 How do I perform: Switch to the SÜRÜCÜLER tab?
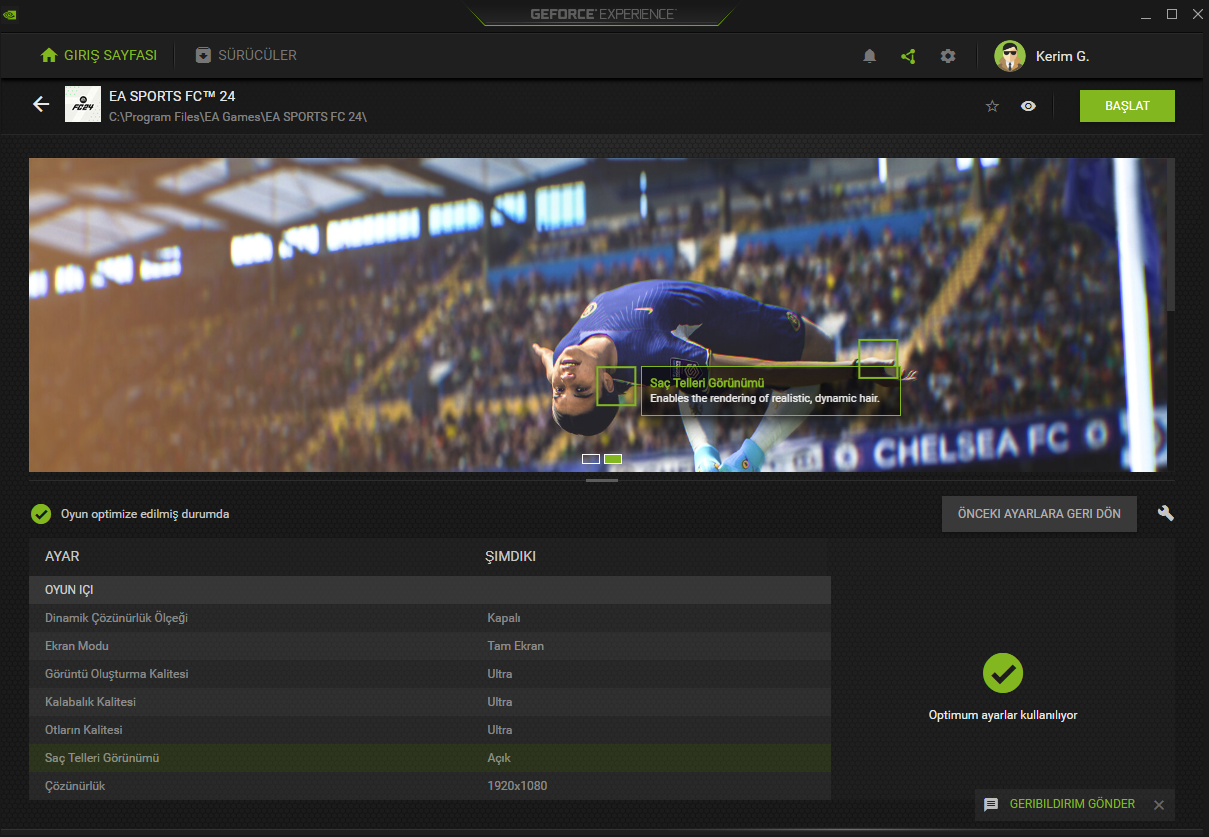246,55
